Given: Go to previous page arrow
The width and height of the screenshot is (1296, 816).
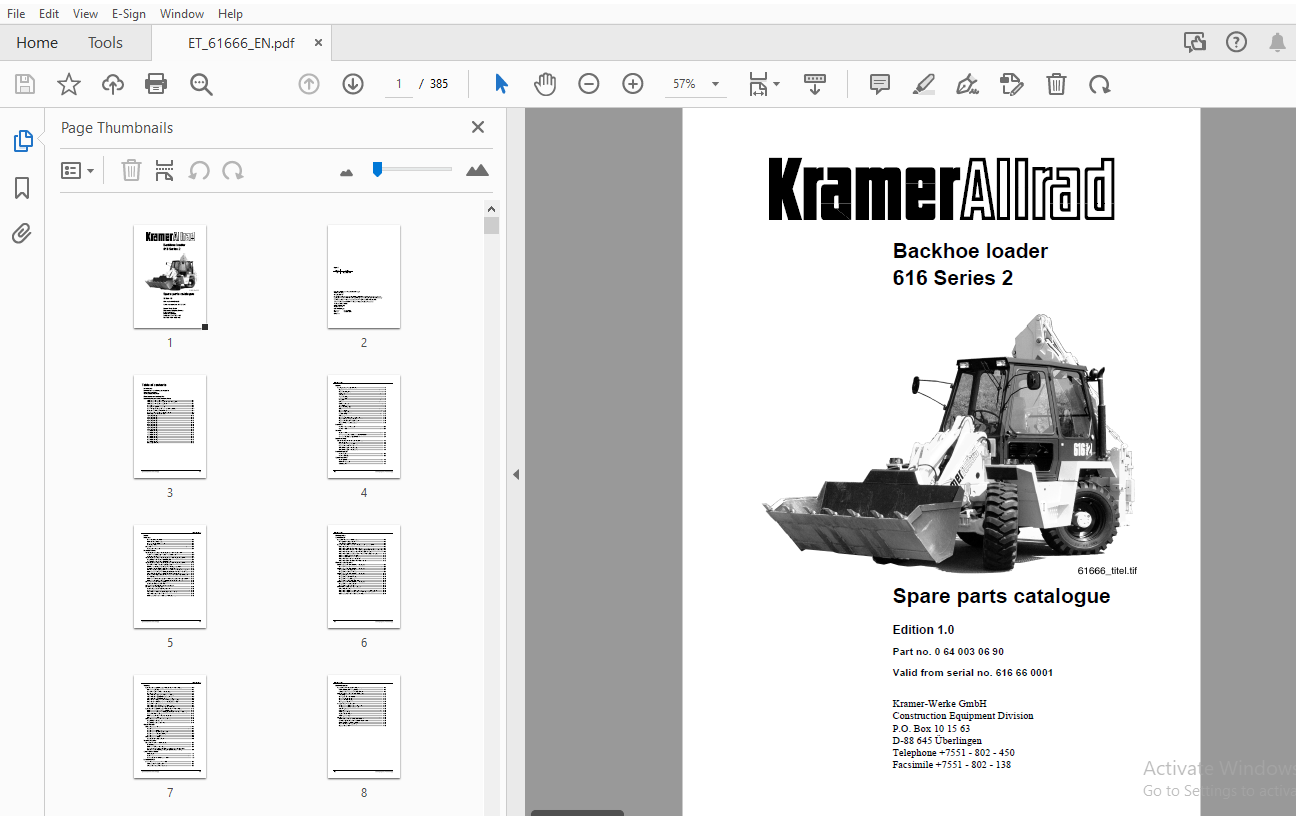Looking at the screenshot, I should pos(309,84).
